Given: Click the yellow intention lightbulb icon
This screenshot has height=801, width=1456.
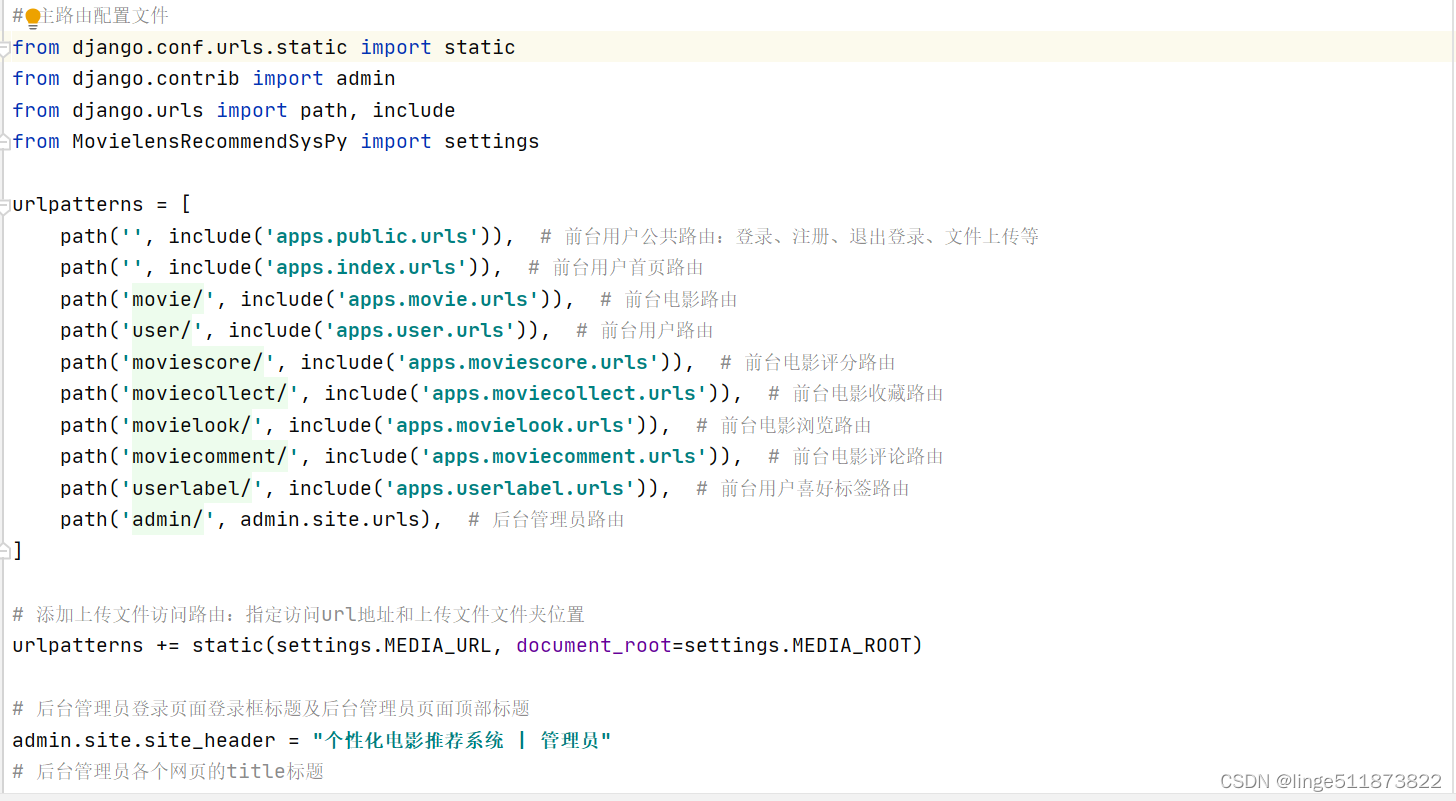Looking at the screenshot, I should [x=32, y=16].
